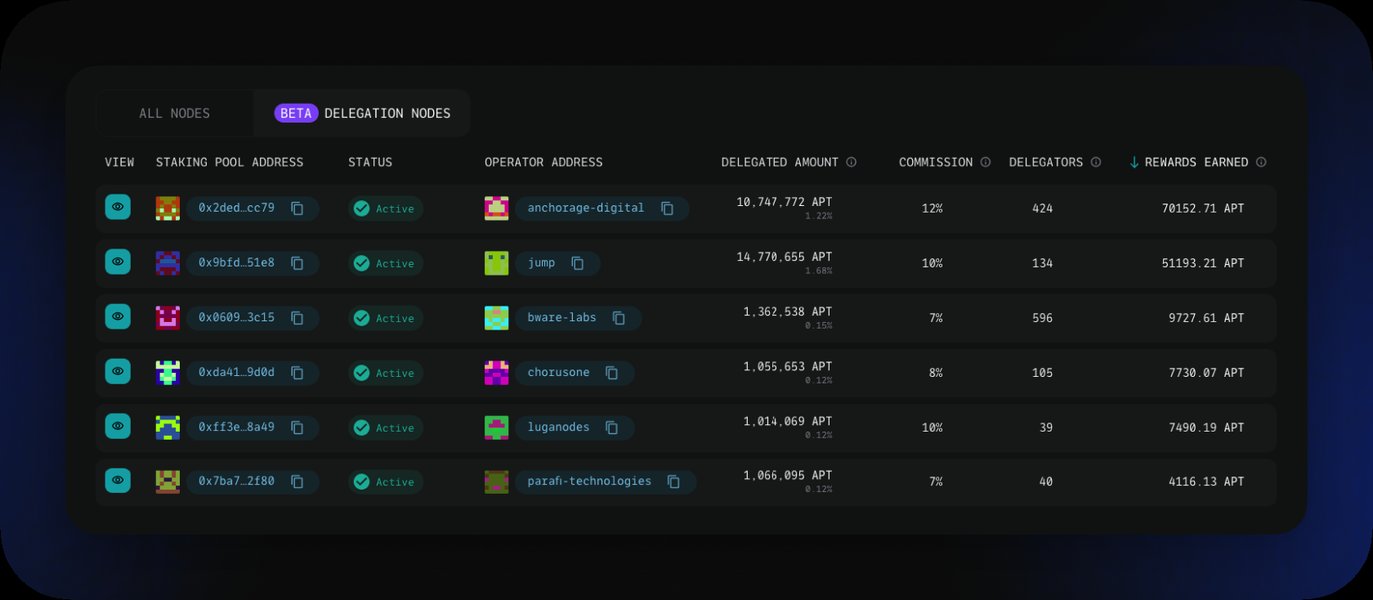
Task: Sort by Rewards Earned using the arrow
Action: 1134,162
